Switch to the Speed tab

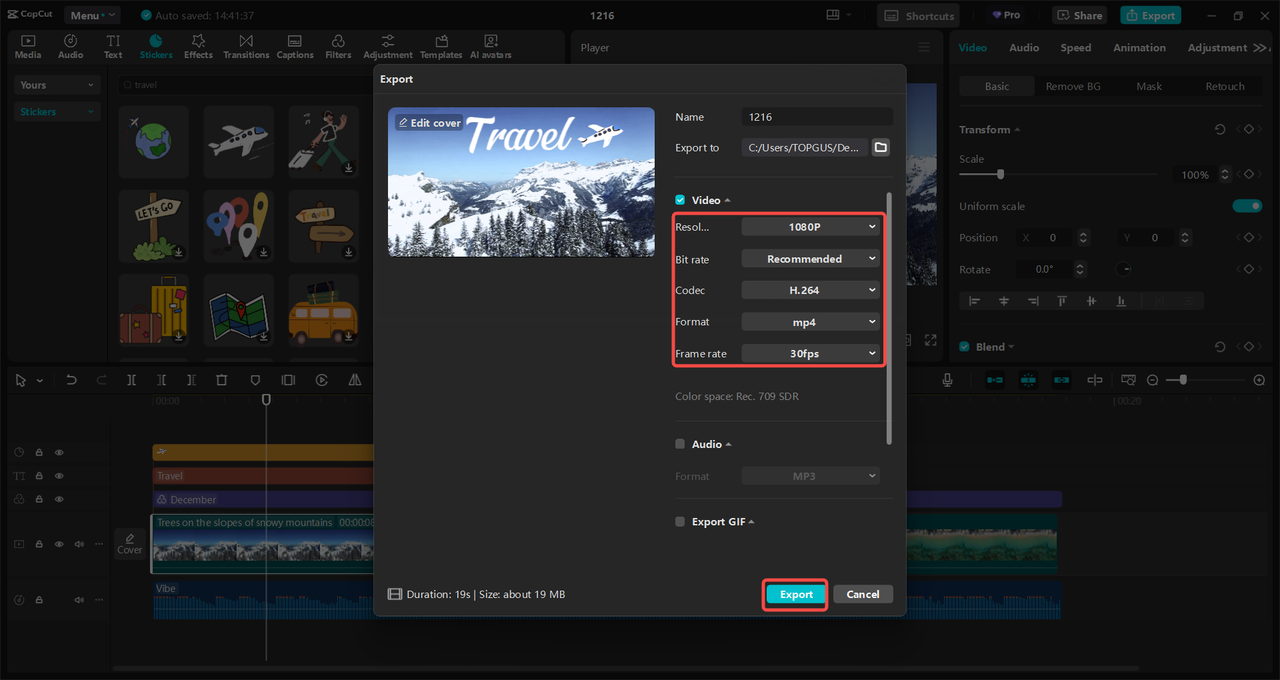point(1076,48)
